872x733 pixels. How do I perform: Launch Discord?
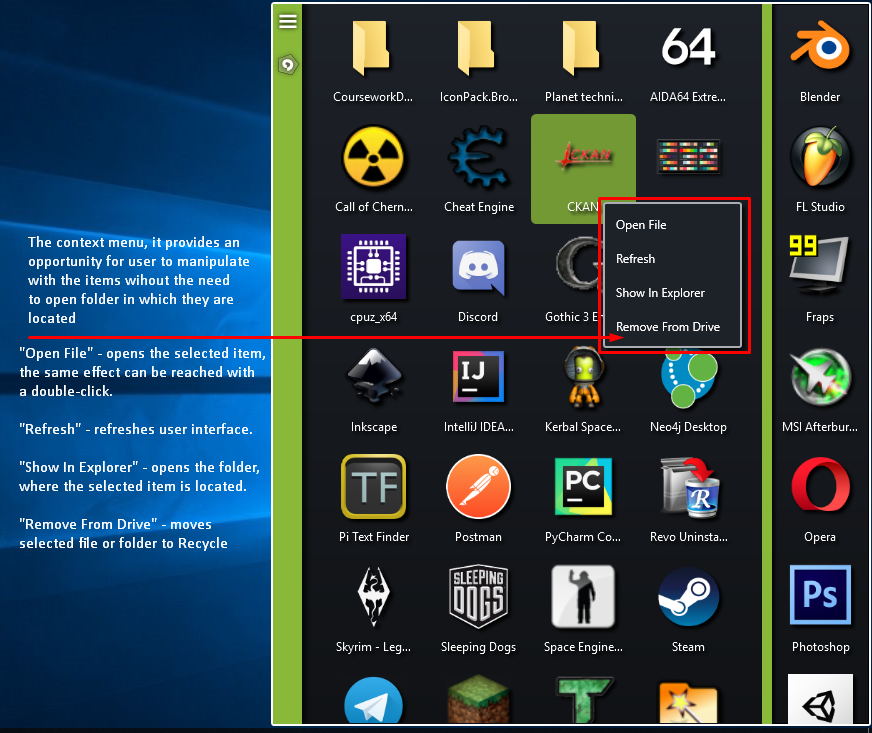[478, 267]
